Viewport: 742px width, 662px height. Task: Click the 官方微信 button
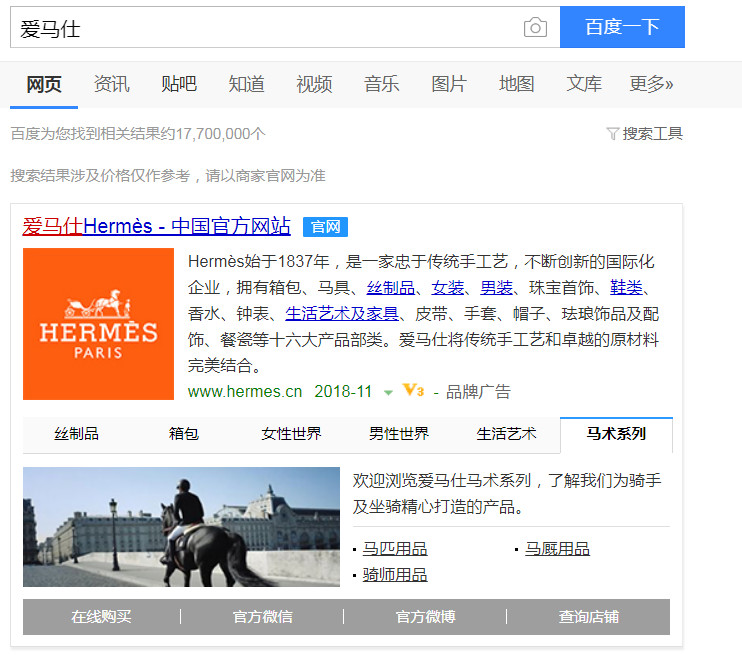263,617
